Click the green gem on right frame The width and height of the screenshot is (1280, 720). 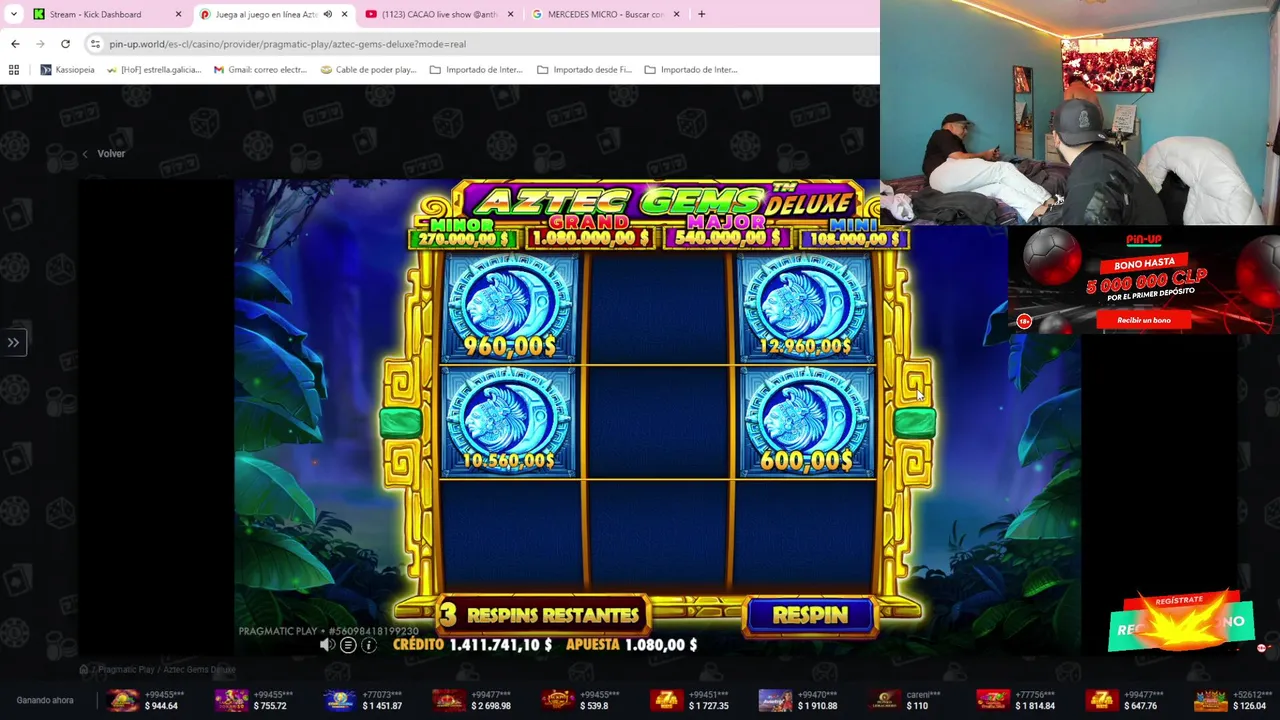(915, 422)
